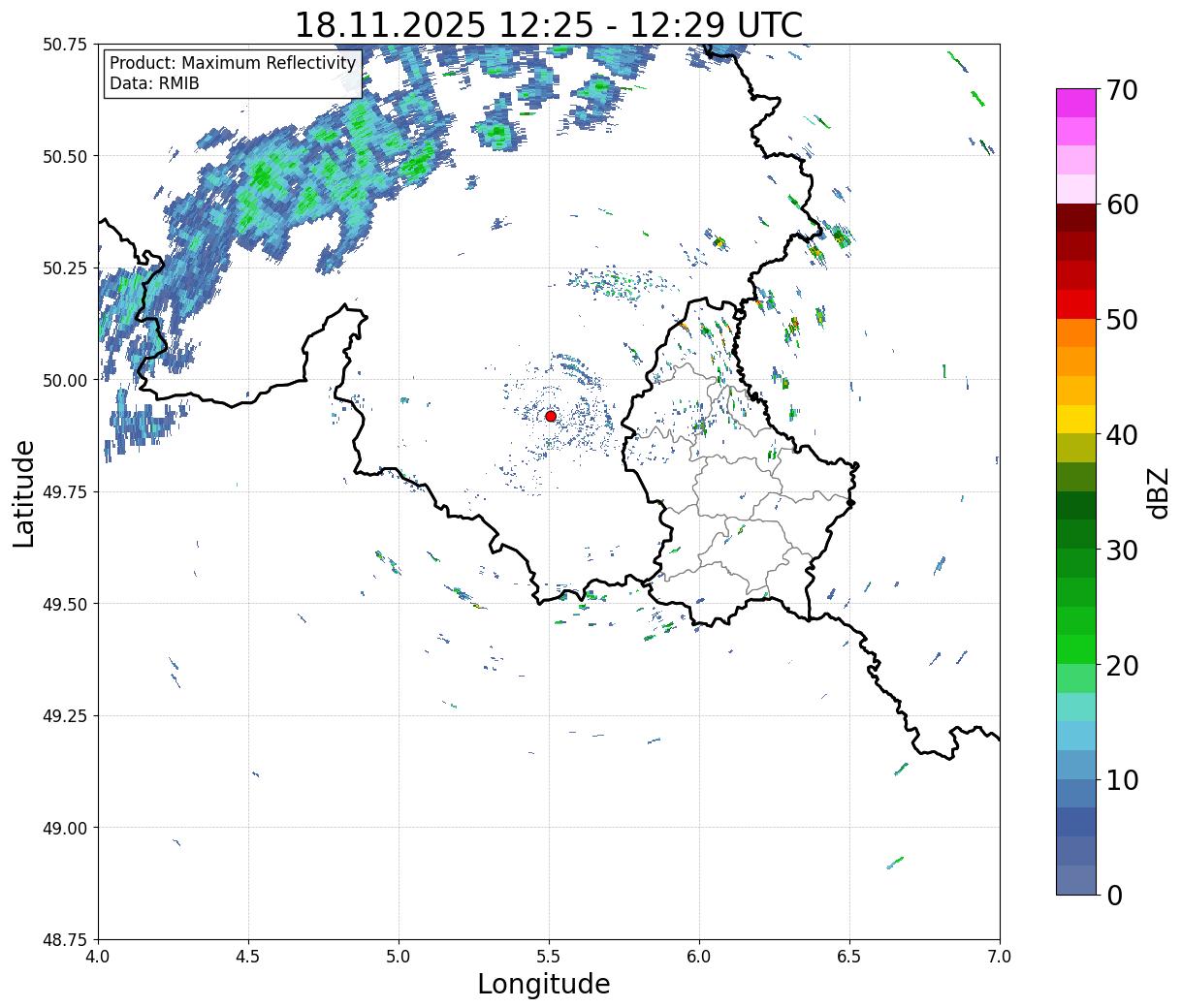Click the colorbar tick label '50'
Image resolution: width=1182 pixels, height=1008 pixels.
[1121, 320]
